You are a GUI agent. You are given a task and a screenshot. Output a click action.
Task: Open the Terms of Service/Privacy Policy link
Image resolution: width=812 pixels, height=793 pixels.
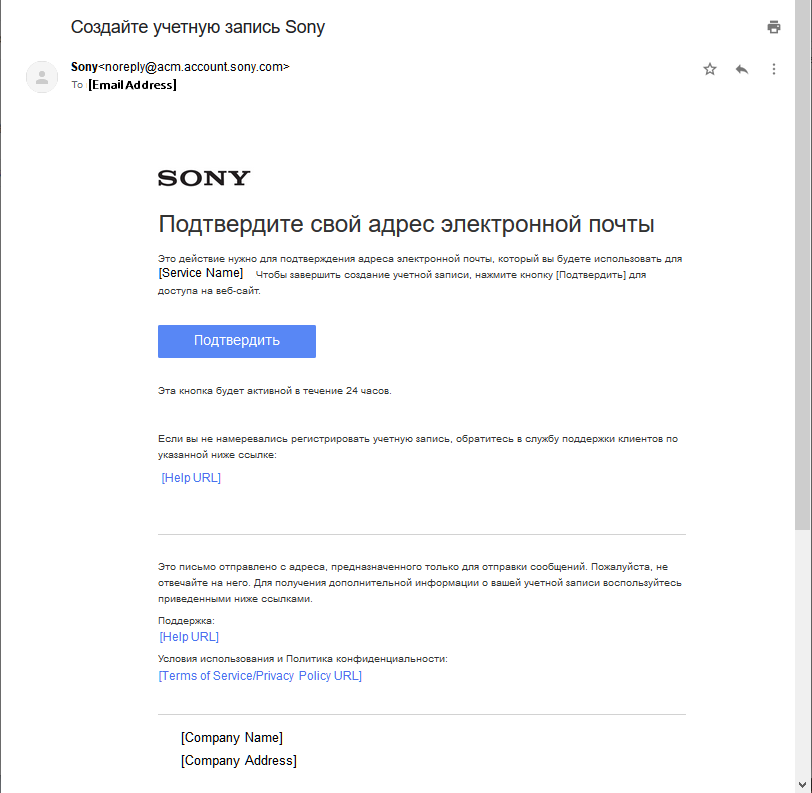click(260, 675)
